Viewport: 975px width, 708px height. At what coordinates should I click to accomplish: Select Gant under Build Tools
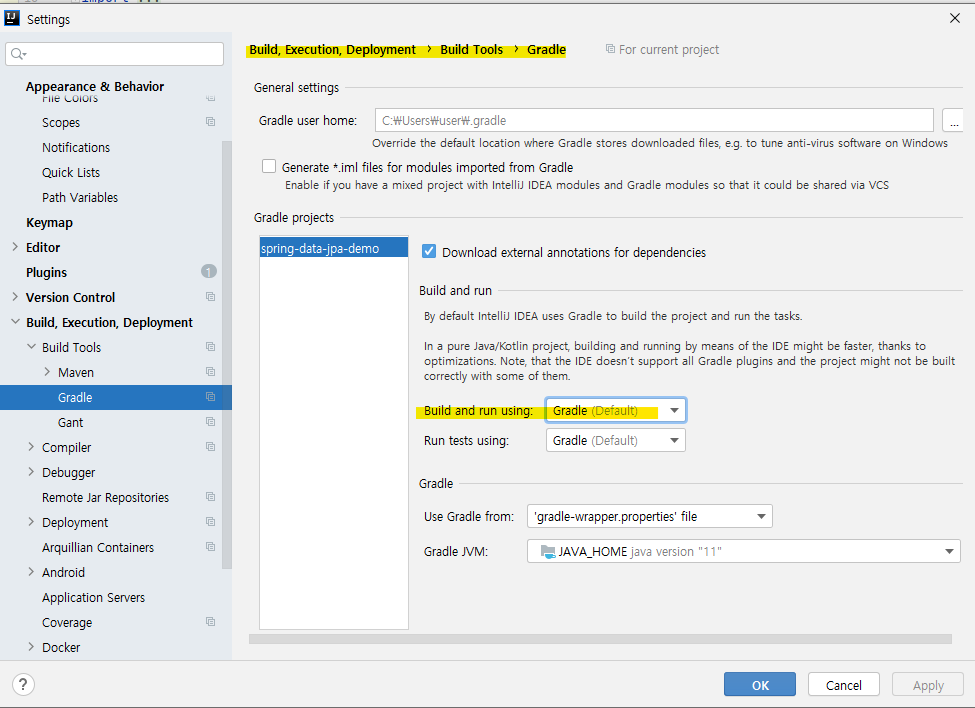tap(70, 423)
